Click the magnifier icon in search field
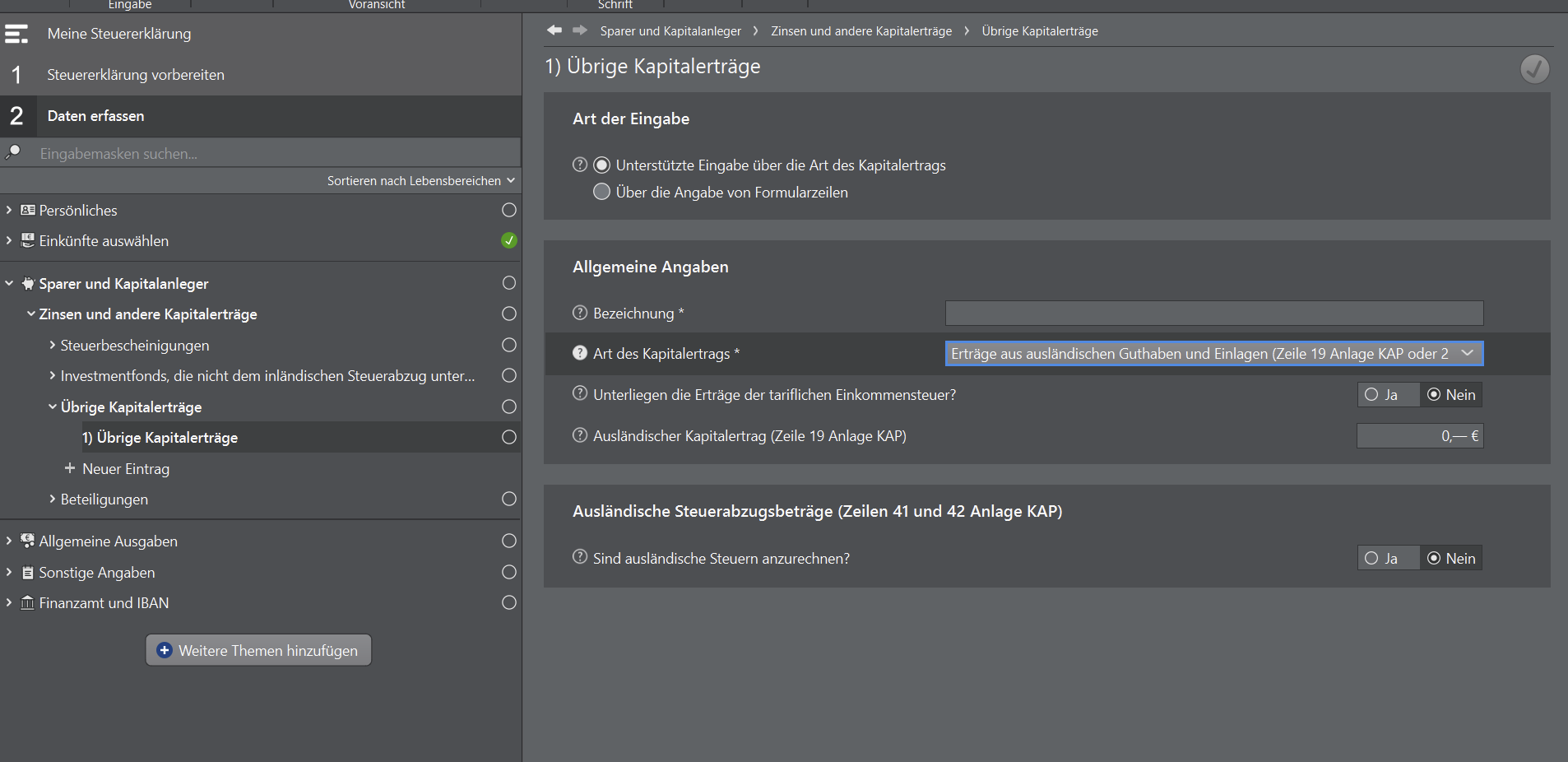 pyautogui.click(x=14, y=152)
